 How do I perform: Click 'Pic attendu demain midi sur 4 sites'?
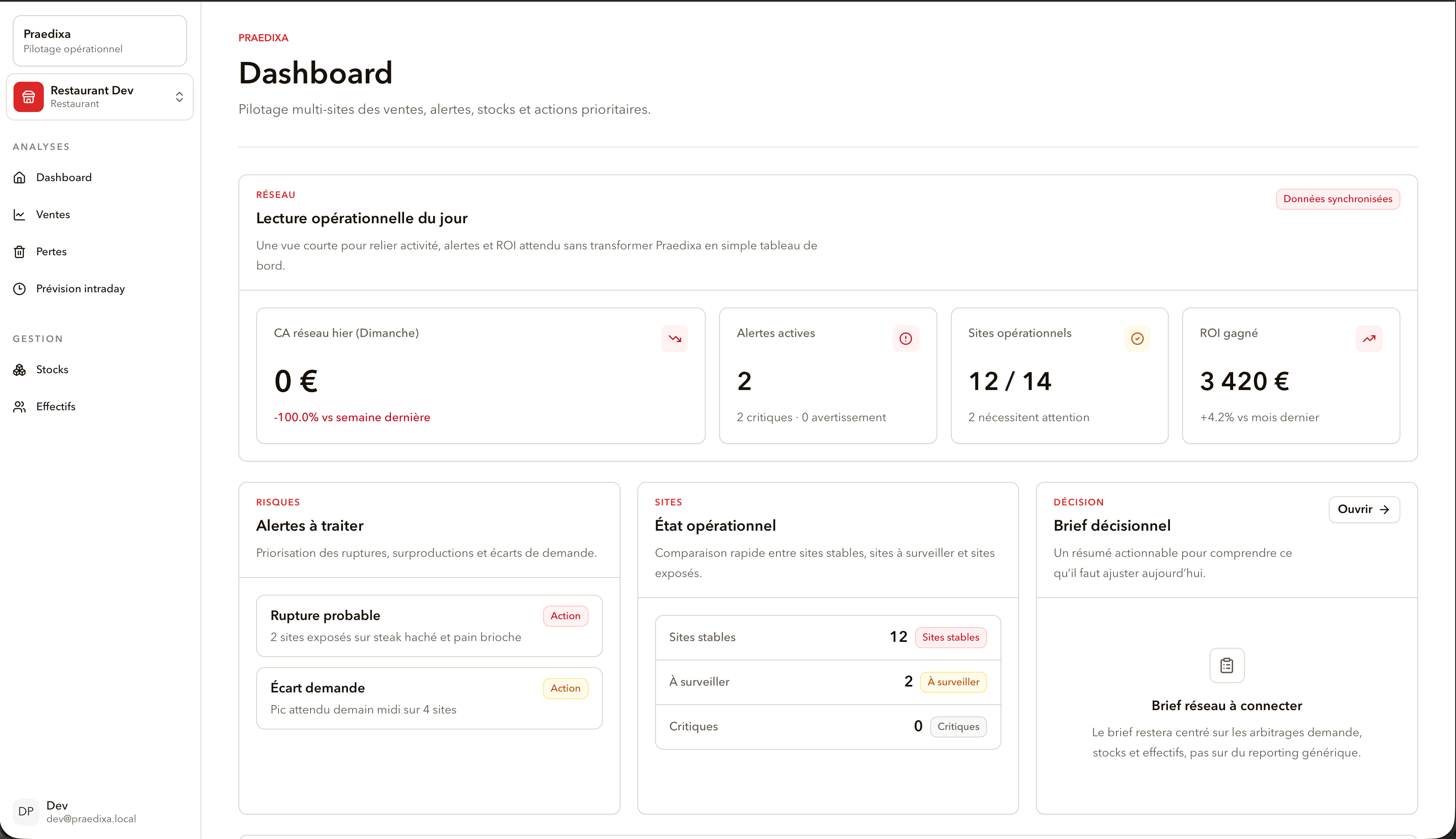pos(363,710)
